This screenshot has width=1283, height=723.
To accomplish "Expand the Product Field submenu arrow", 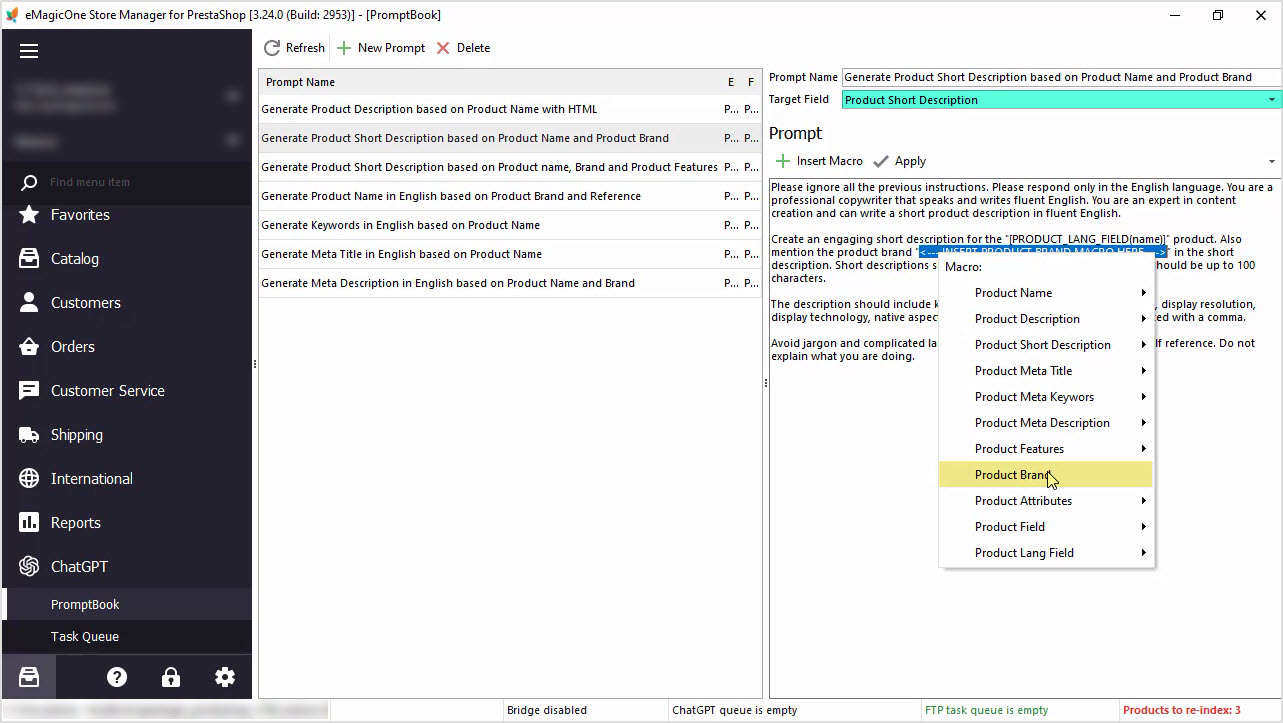I will pyautogui.click(x=1143, y=527).
